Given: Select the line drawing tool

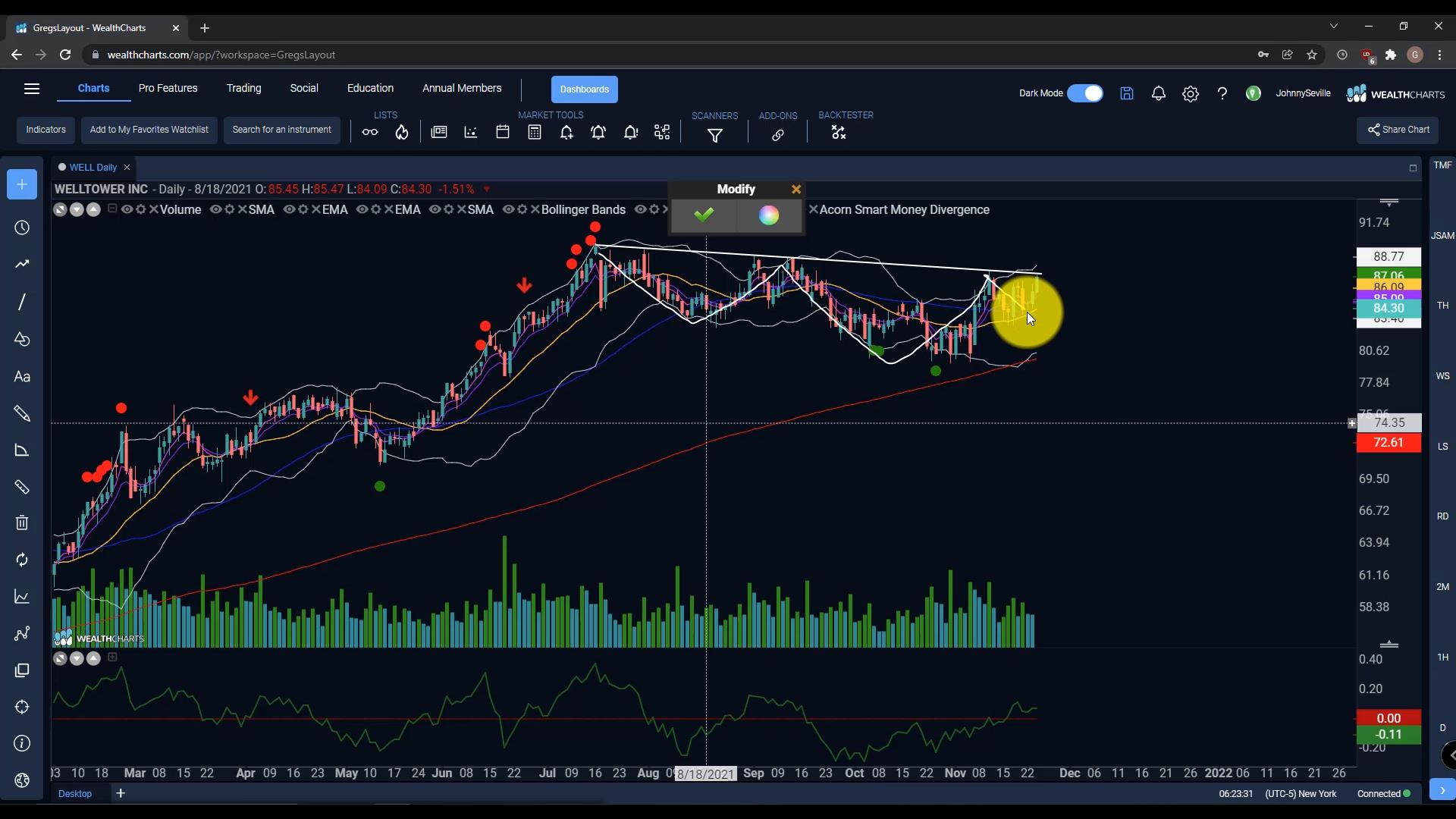Looking at the screenshot, I should coord(22,302).
